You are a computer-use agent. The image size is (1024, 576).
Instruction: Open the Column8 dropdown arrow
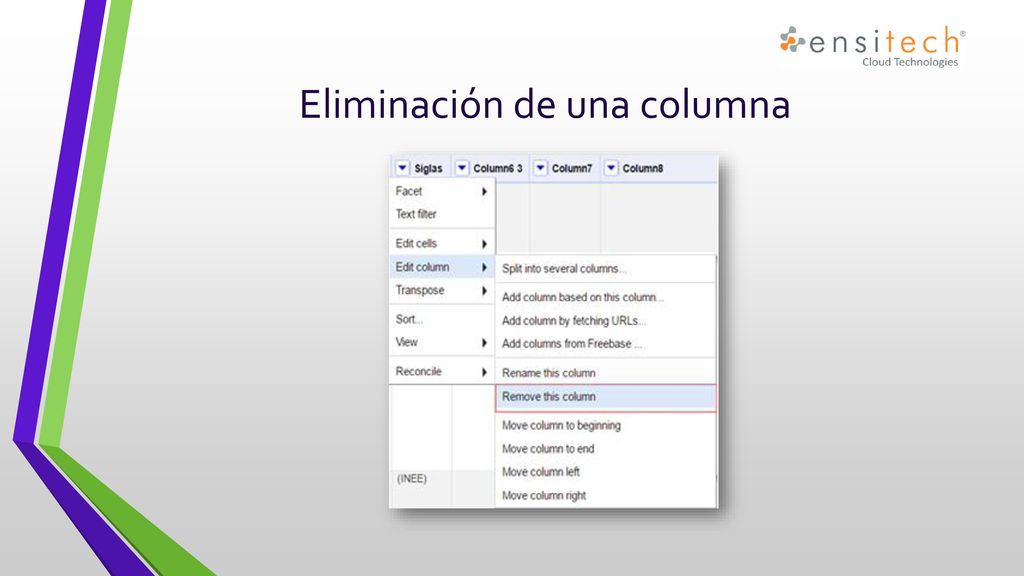(x=611, y=168)
